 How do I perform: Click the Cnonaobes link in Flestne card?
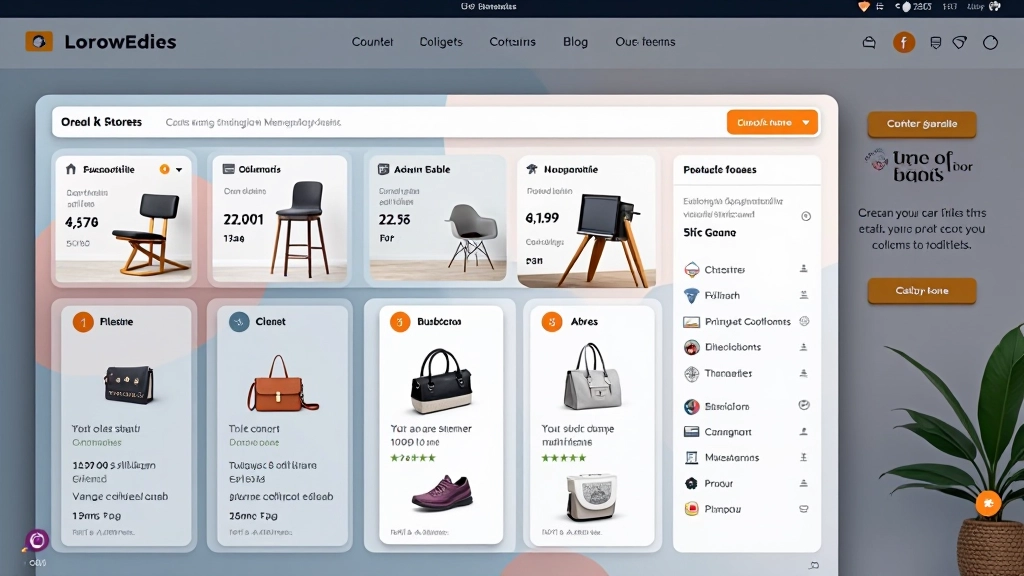[97, 442]
